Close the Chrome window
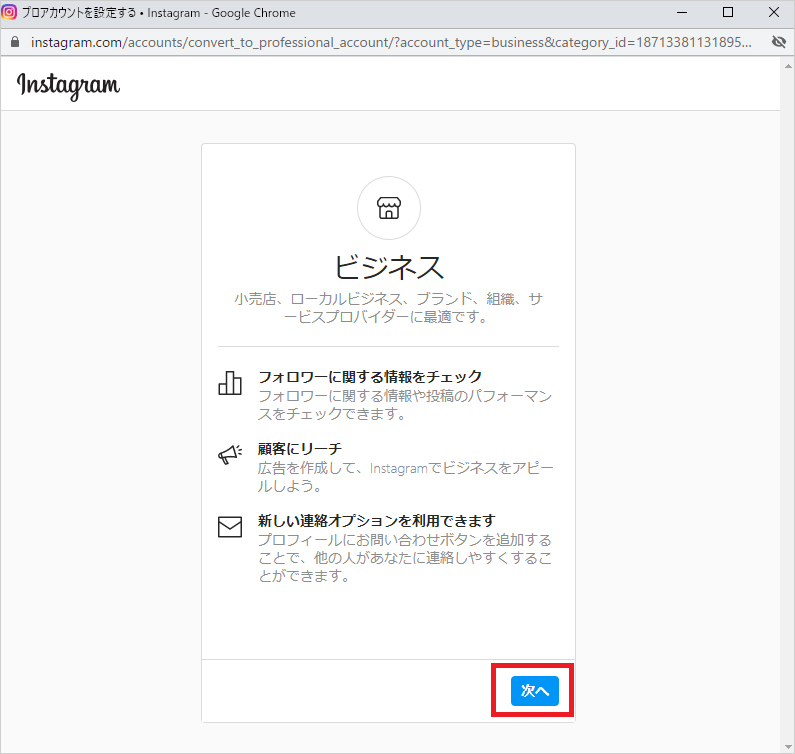The width and height of the screenshot is (795, 754). coord(774,12)
